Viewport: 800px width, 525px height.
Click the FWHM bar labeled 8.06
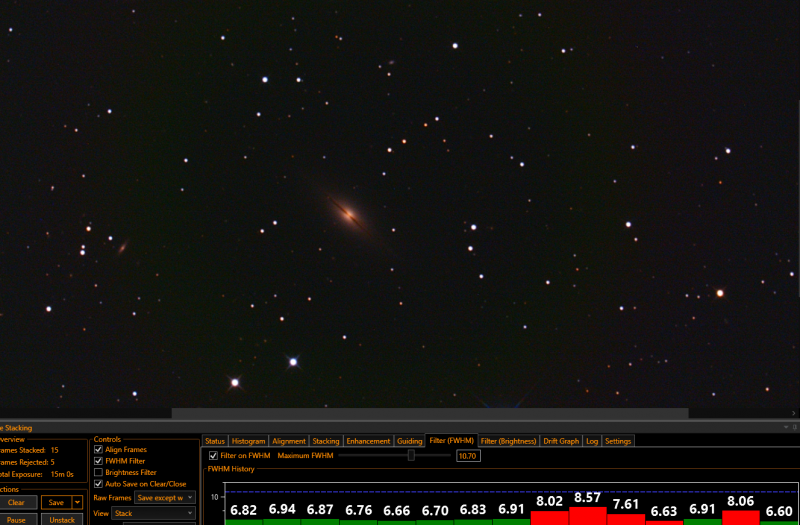pyautogui.click(x=741, y=517)
